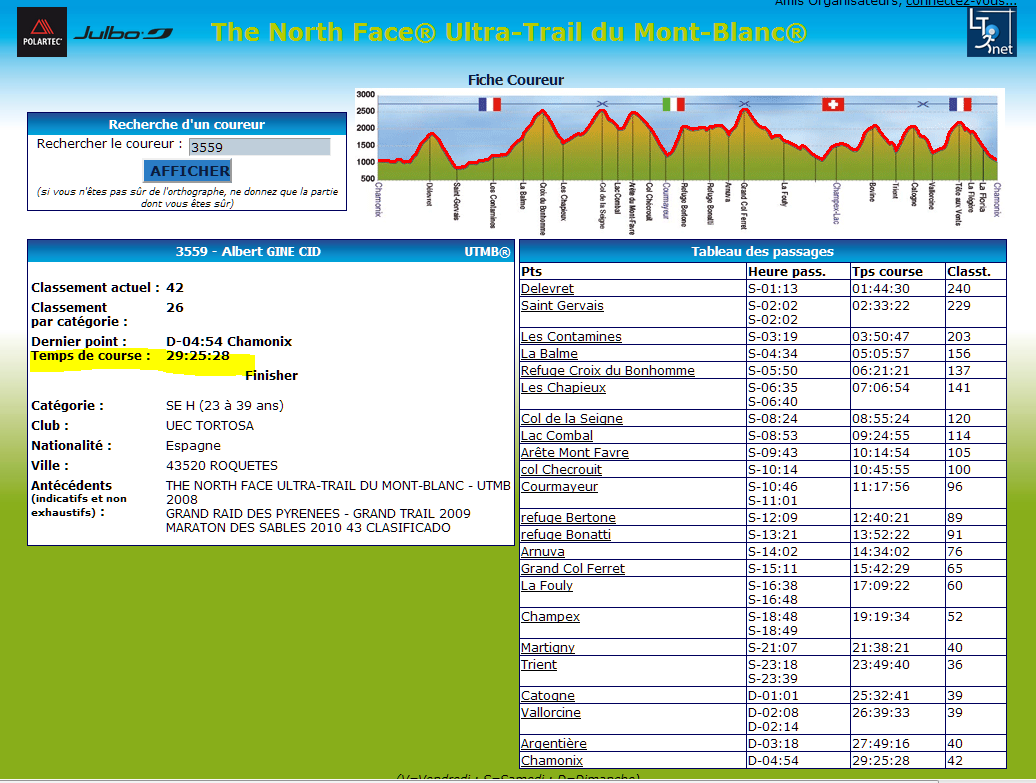Open the connectez-vous link
1036x783 pixels.
coord(960,3)
